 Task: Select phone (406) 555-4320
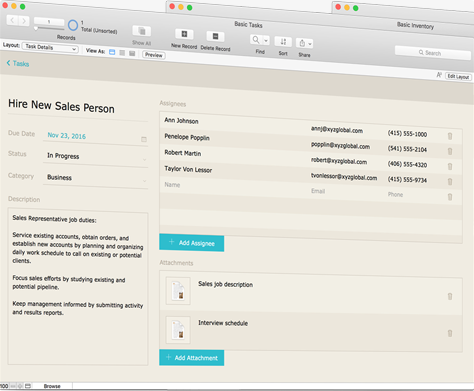[407, 164]
